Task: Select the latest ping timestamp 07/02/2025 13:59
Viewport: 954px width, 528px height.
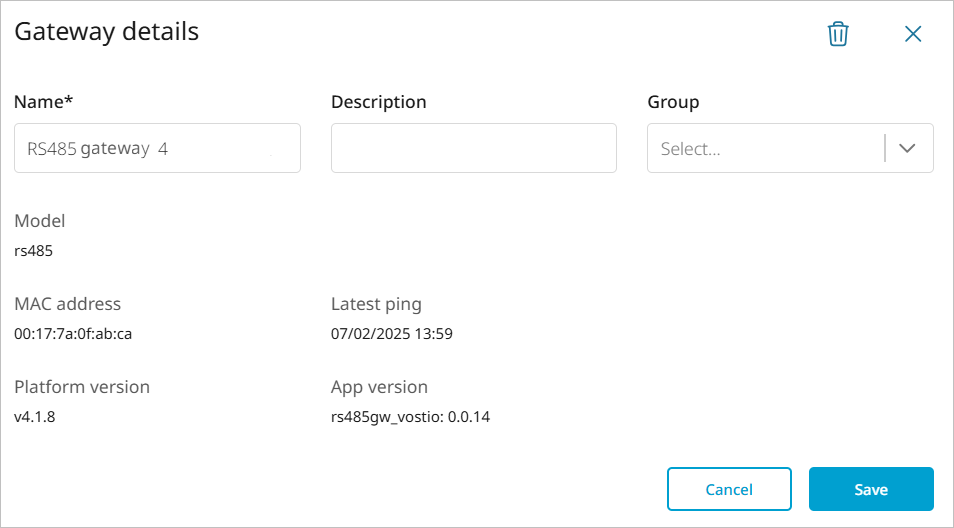Action: [x=391, y=334]
